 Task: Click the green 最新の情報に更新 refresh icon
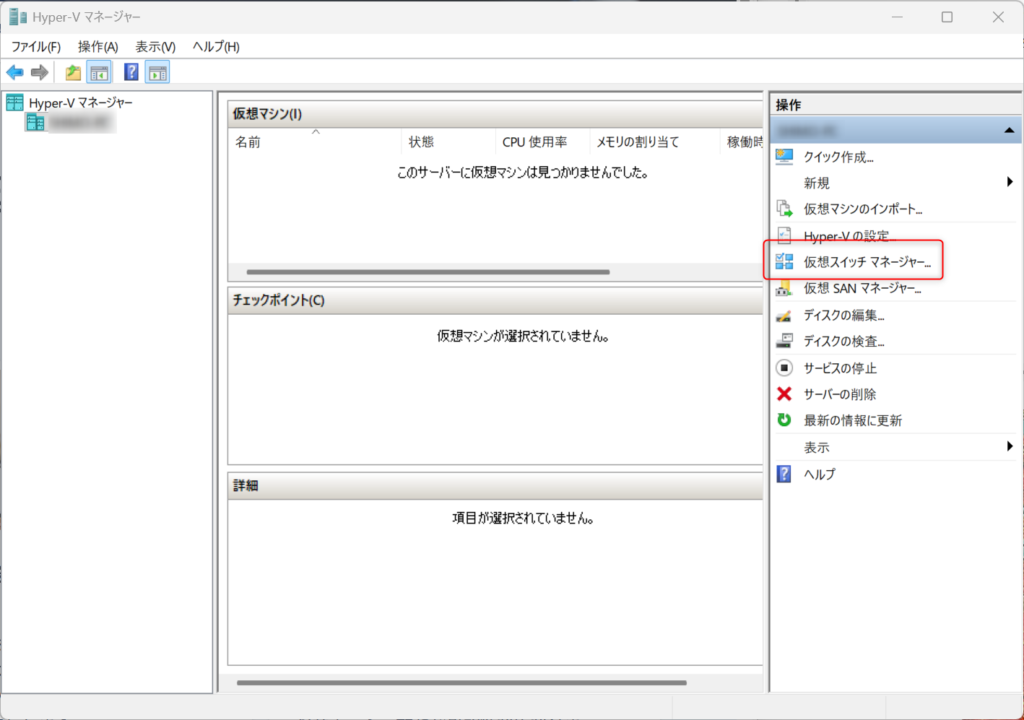click(x=784, y=420)
